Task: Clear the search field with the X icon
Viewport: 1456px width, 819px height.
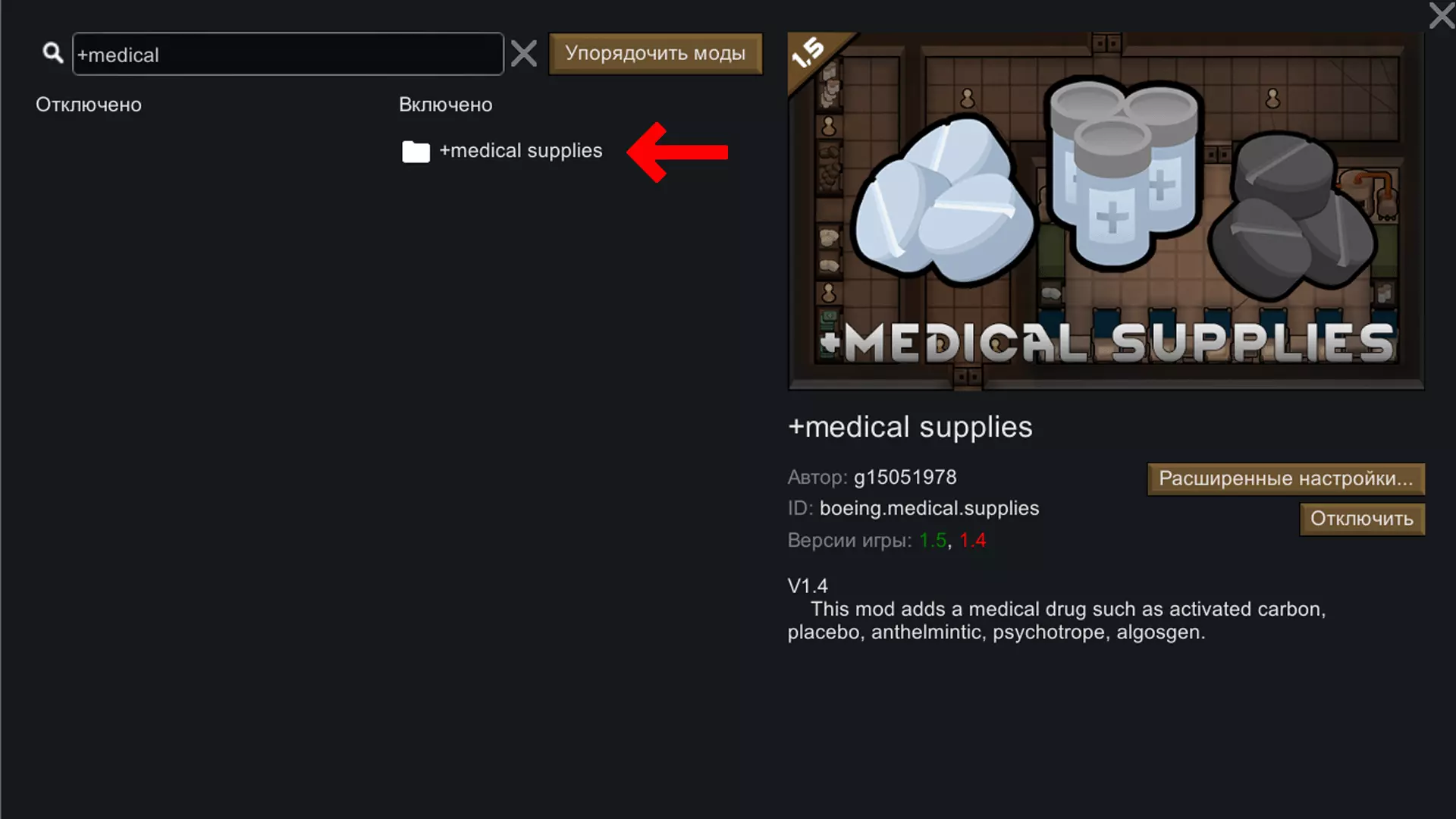Action: [523, 54]
